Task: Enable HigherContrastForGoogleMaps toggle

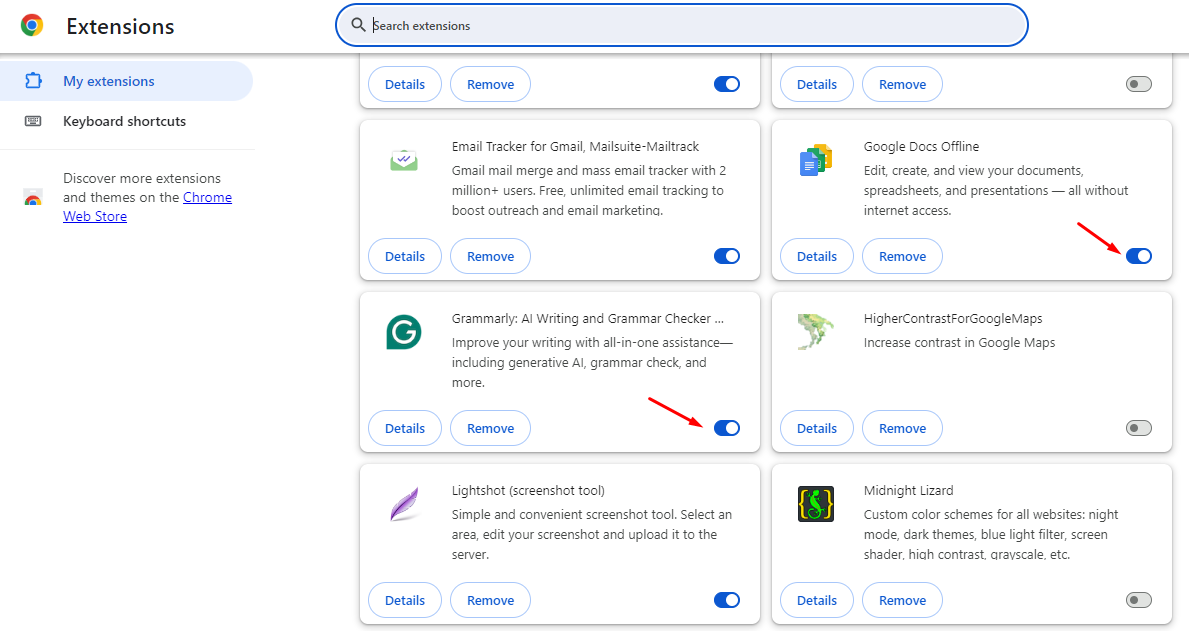Action: [x=1138, y=428]
